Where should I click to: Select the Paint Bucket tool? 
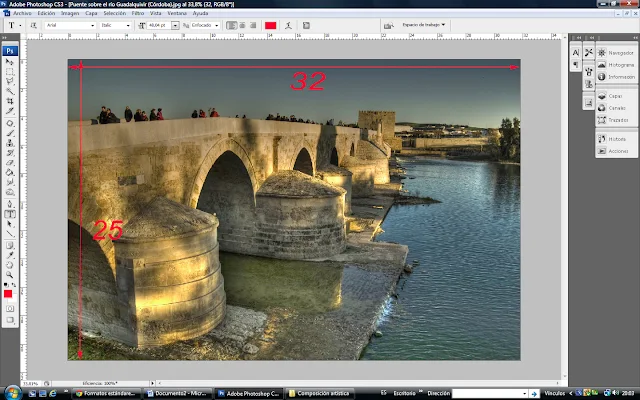(10, 172)
